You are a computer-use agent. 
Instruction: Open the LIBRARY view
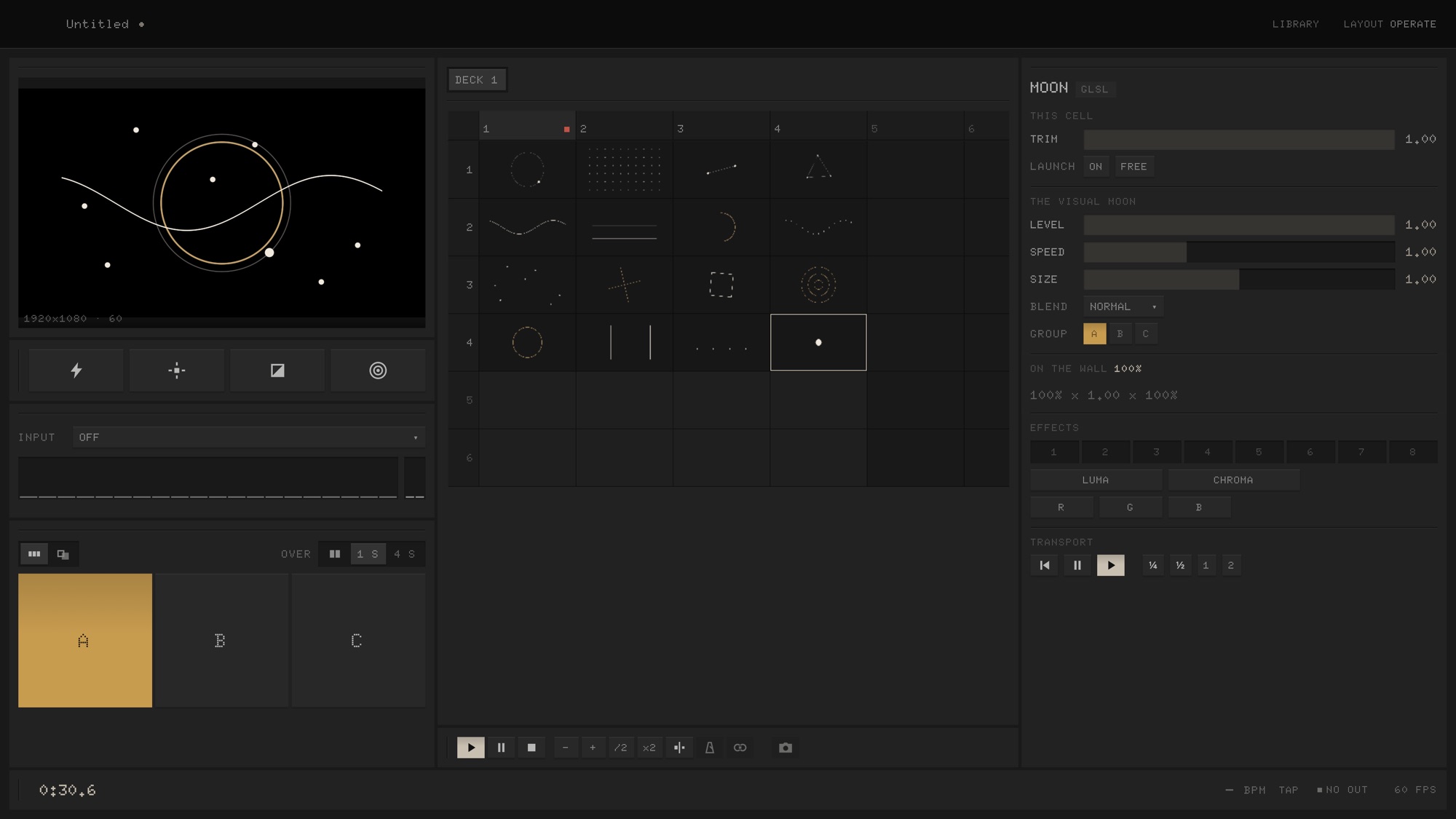coord(1296,24)
